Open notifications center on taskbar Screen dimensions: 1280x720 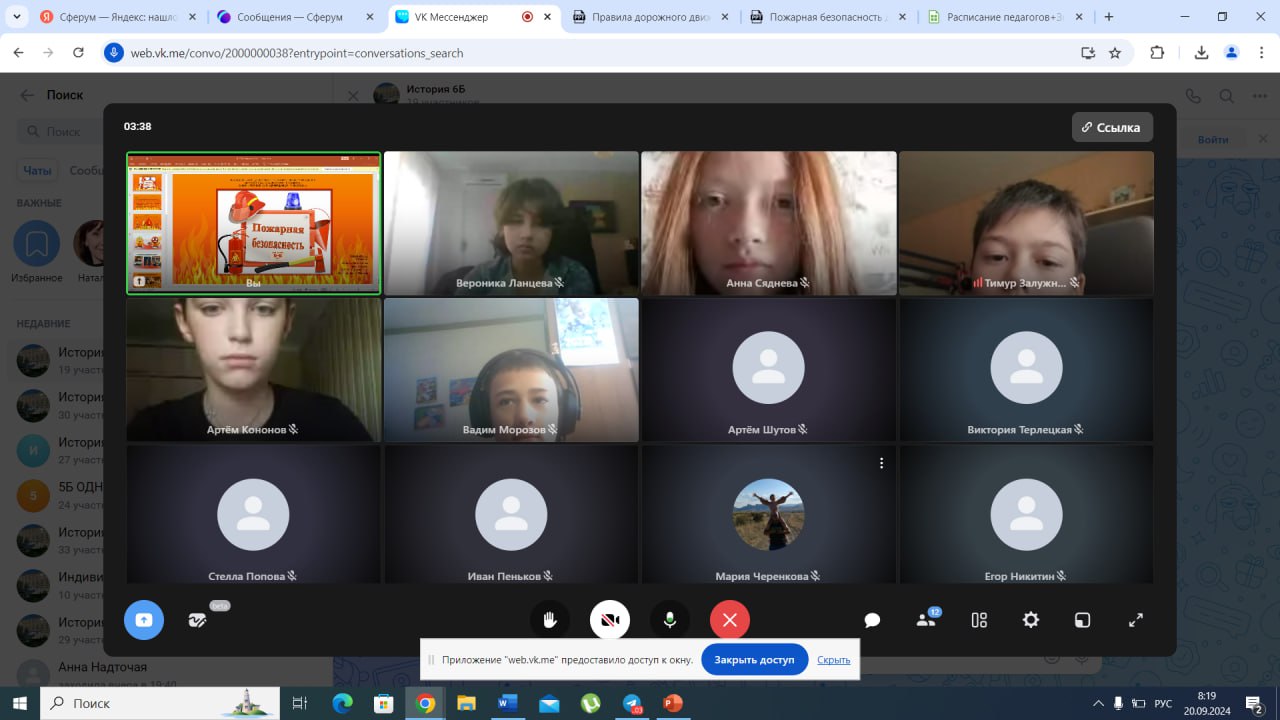[1253, 703]
